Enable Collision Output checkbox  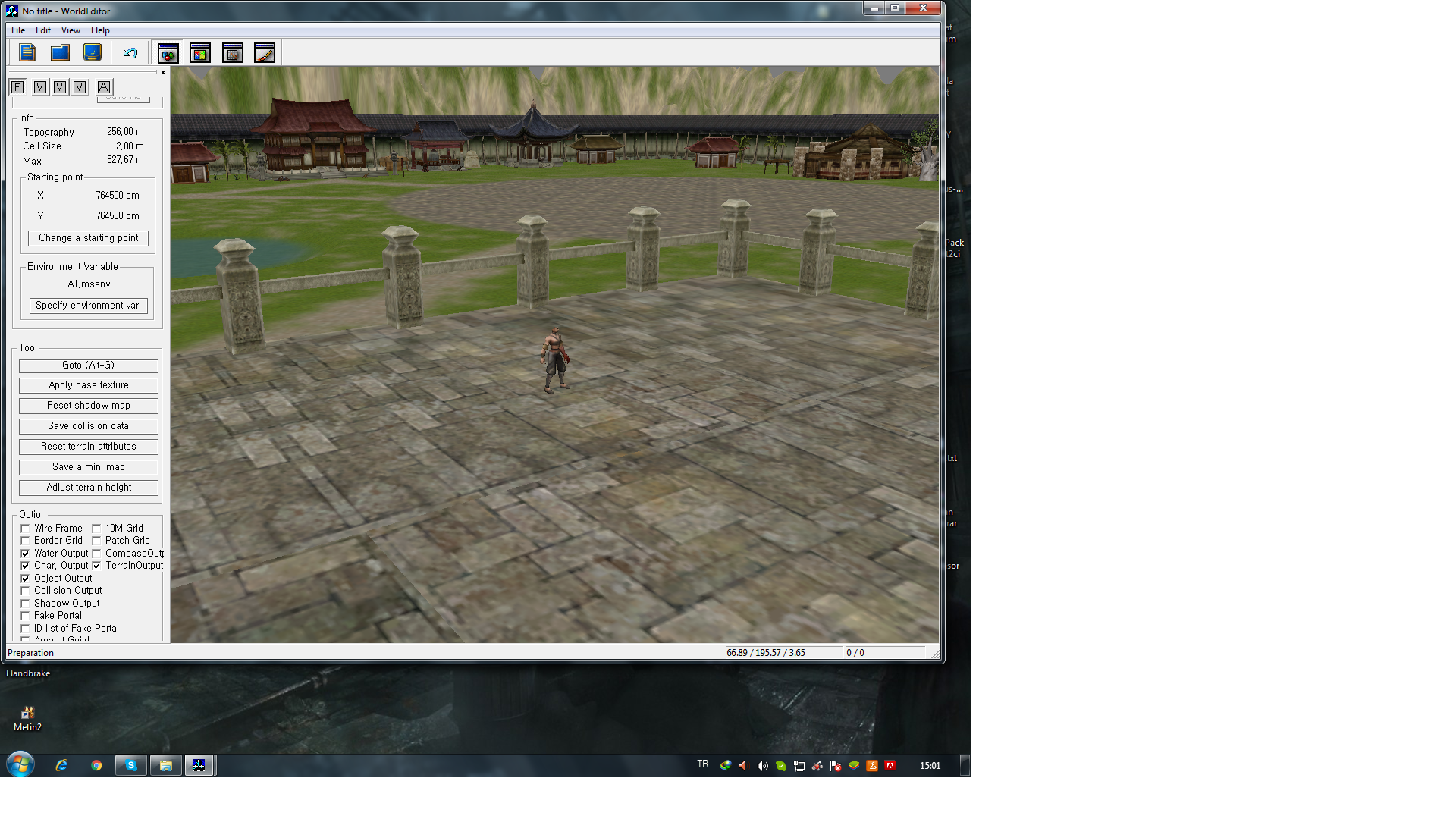[x=25, y=591]
